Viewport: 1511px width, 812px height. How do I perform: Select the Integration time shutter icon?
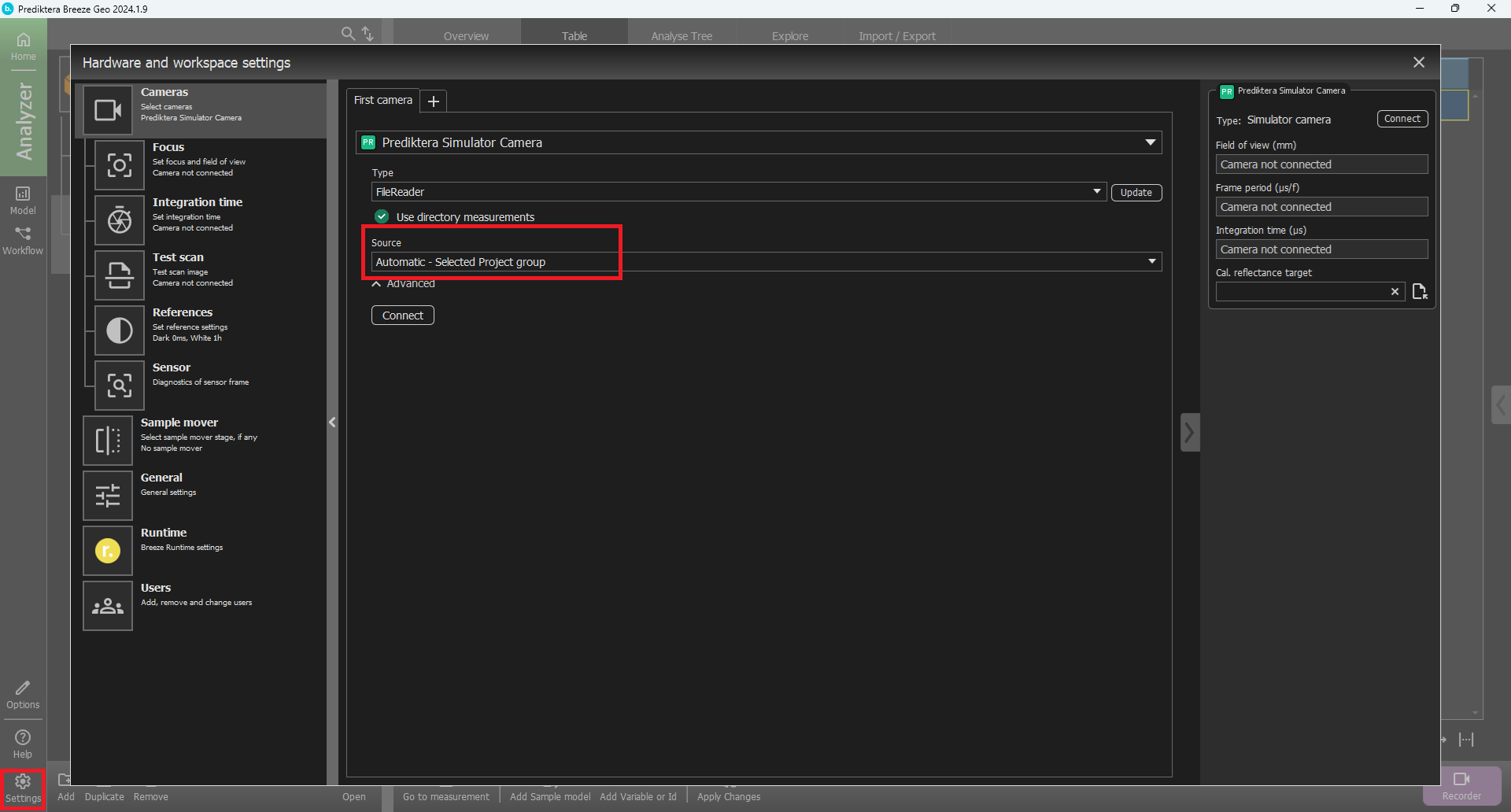pos(120,220)
